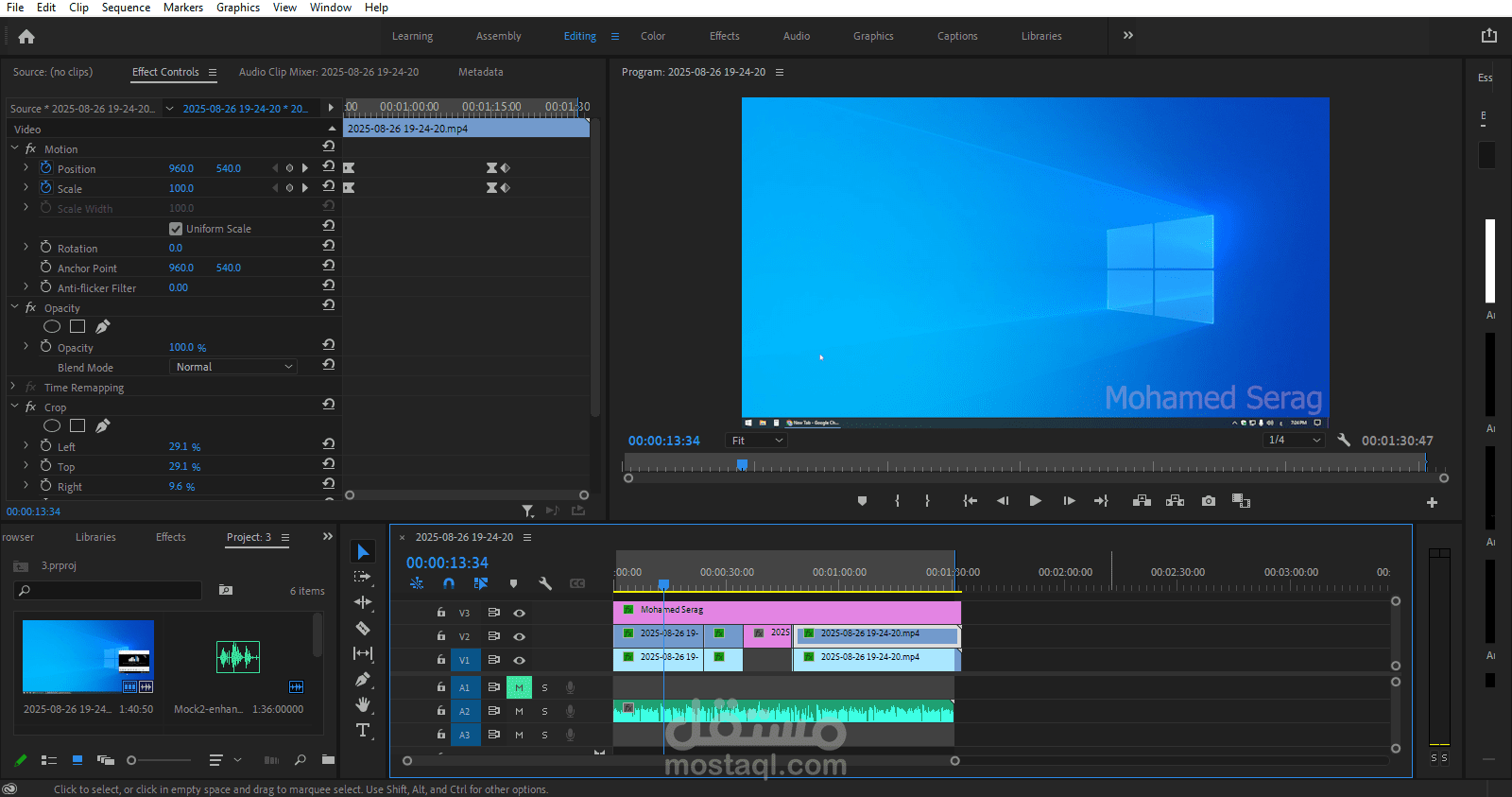This screenshot has width=1512, height=797.
Task: Open the Markers menu
Action: click(x=183, y=8)
